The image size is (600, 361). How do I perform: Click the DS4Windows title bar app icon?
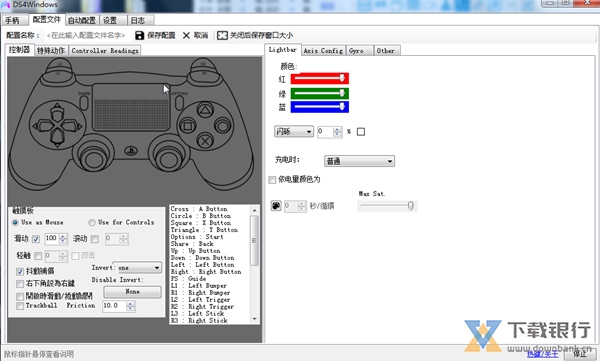5,5
